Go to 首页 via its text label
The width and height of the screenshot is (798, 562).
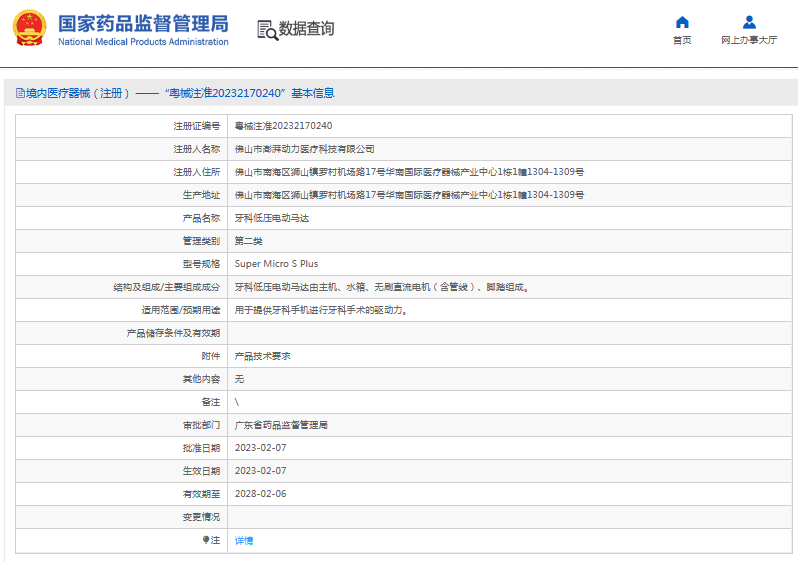coord(682,41)
